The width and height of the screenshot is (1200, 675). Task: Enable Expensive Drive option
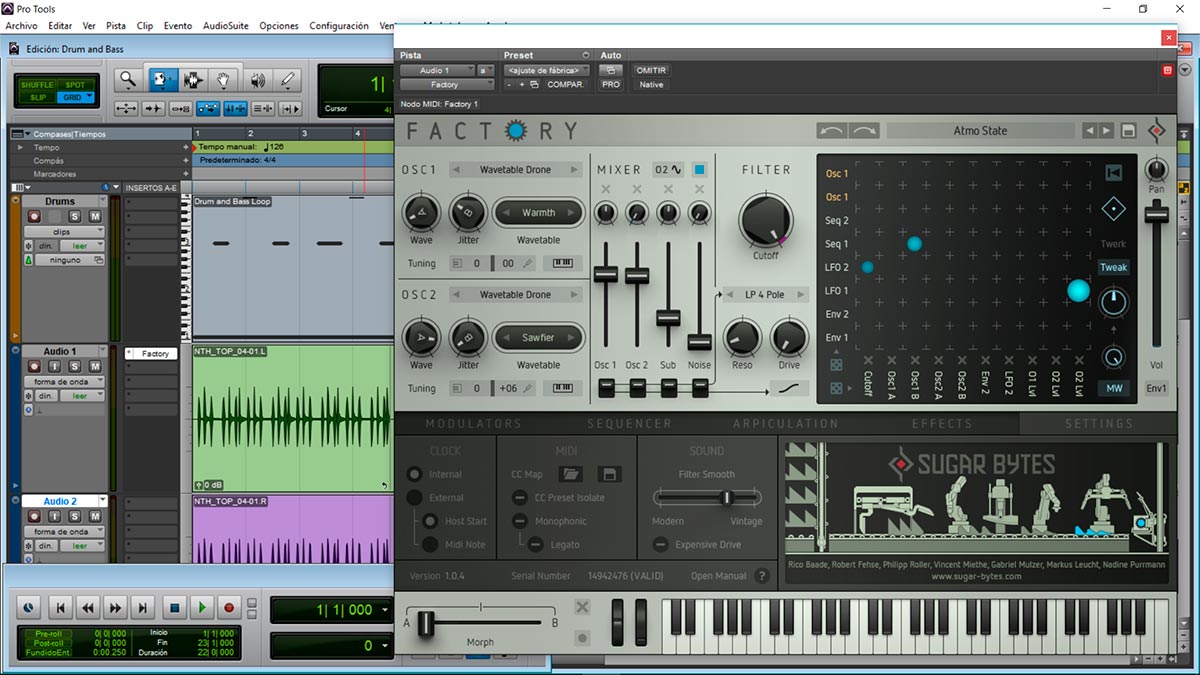tap(660, 545)
